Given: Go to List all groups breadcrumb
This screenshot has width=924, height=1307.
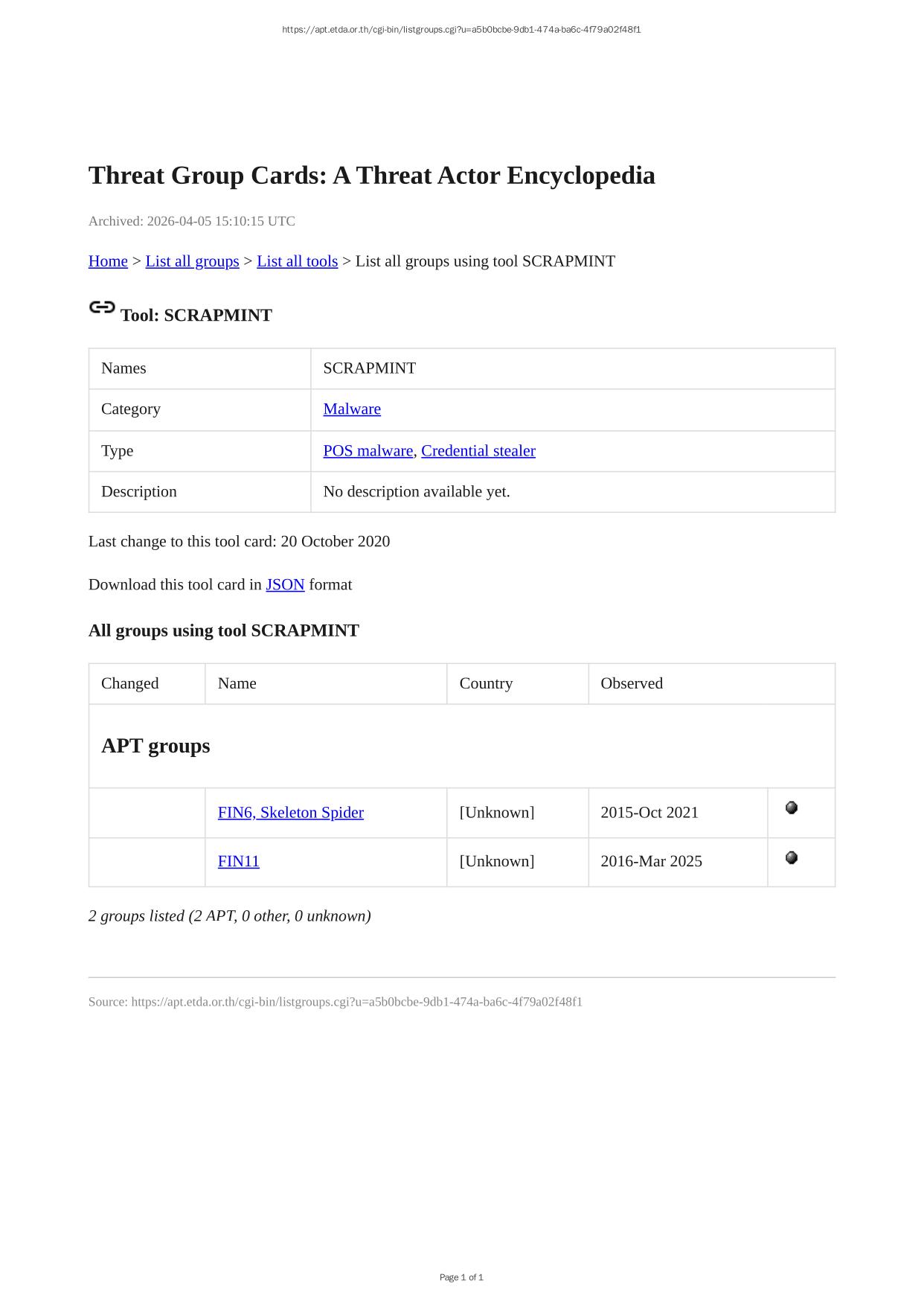Looking at the screenshot, I should point(192,261).
